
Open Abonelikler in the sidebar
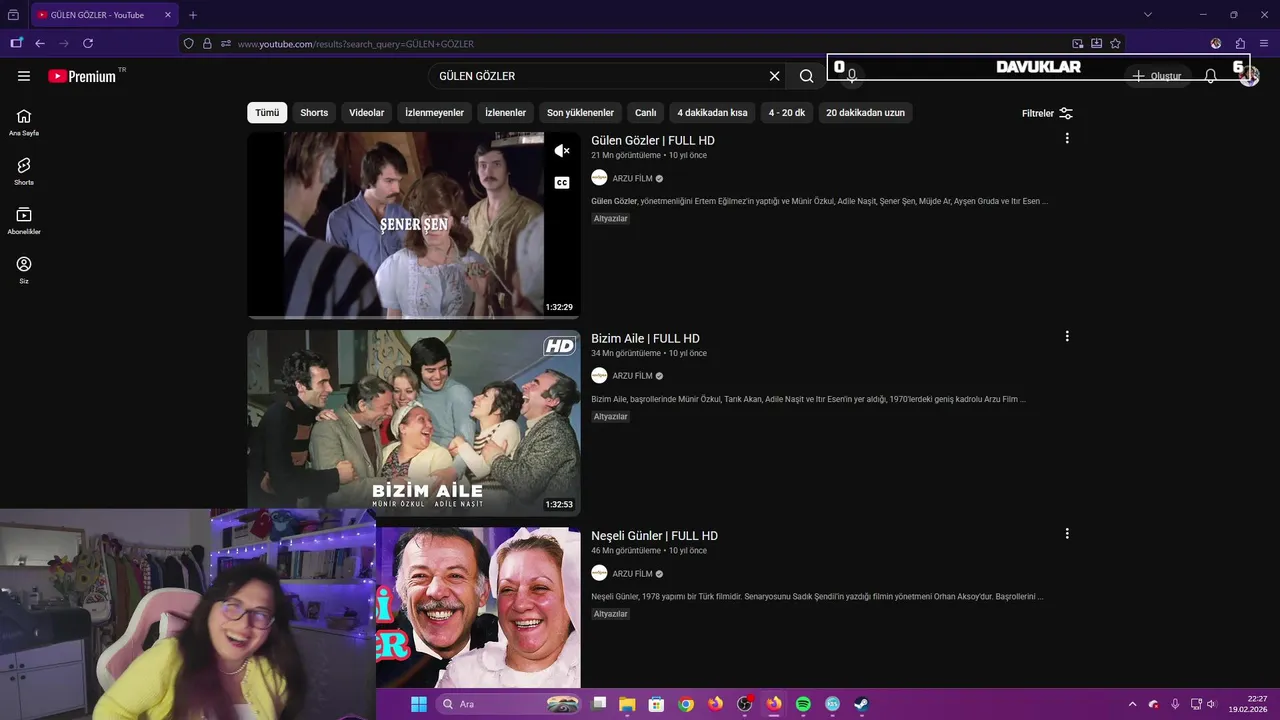pos(24,221)
